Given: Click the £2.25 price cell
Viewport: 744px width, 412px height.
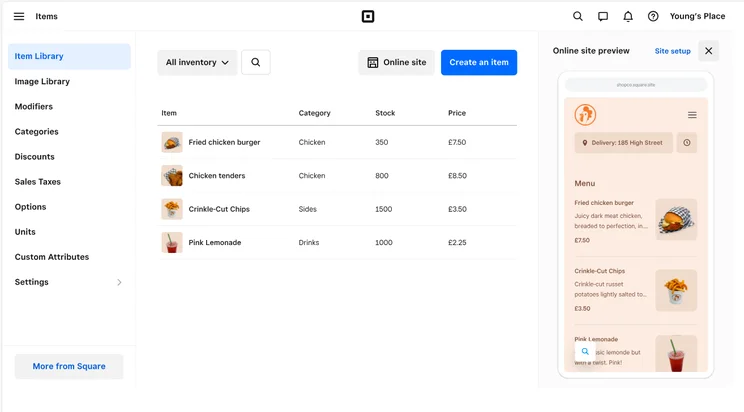Looking at the screenshot, I should tap(457, 243).
